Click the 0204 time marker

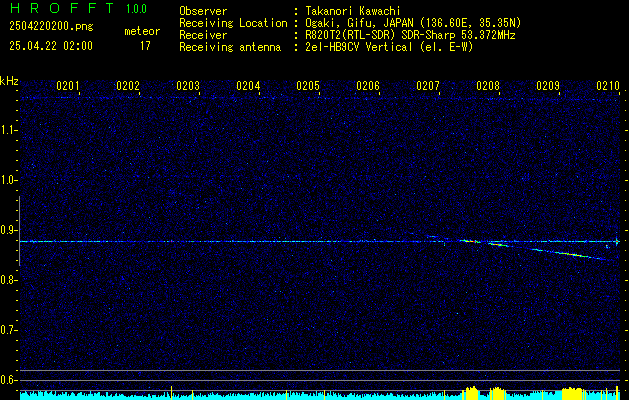[x=248, y=86]
